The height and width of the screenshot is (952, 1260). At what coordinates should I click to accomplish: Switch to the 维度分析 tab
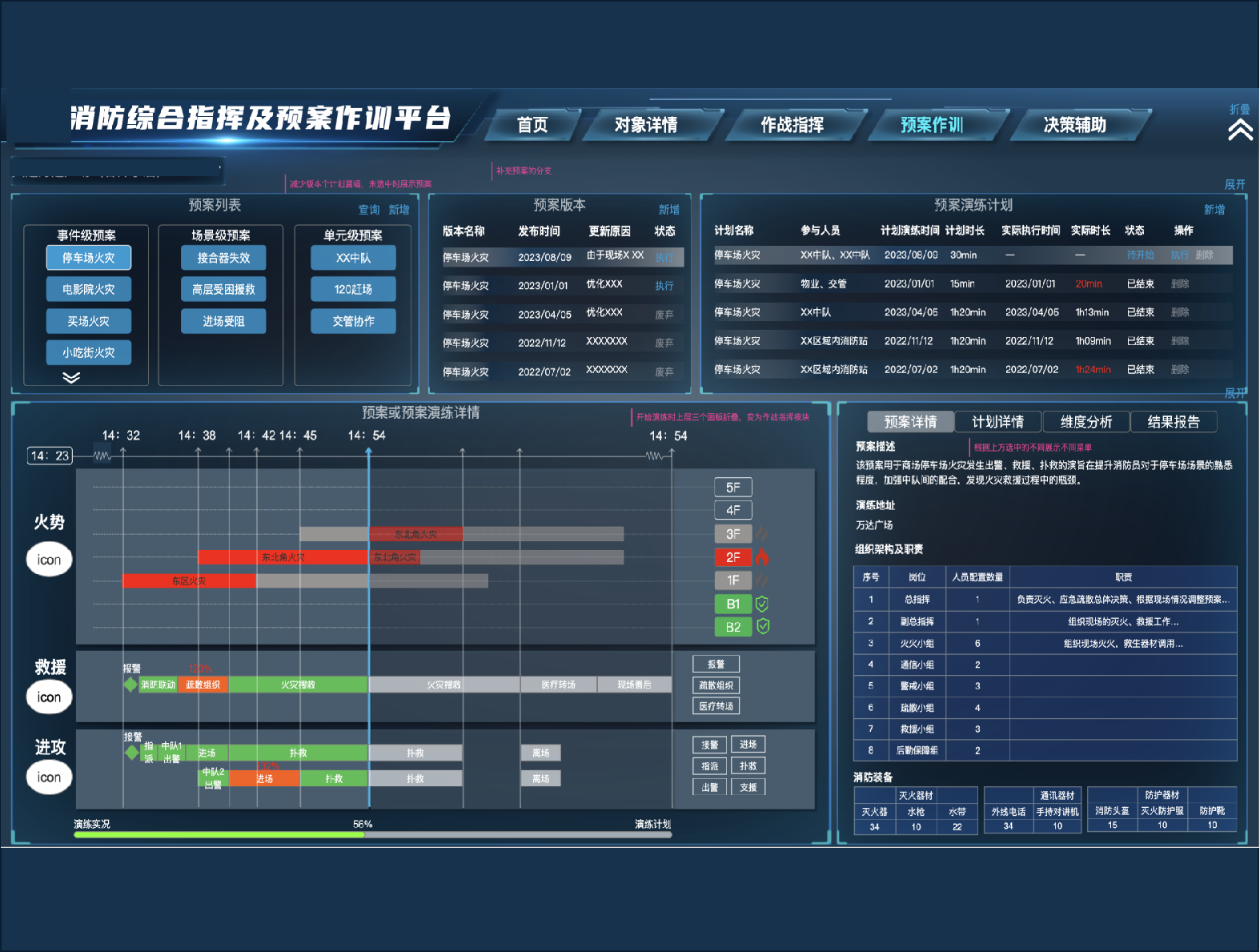click(1085, 422)
